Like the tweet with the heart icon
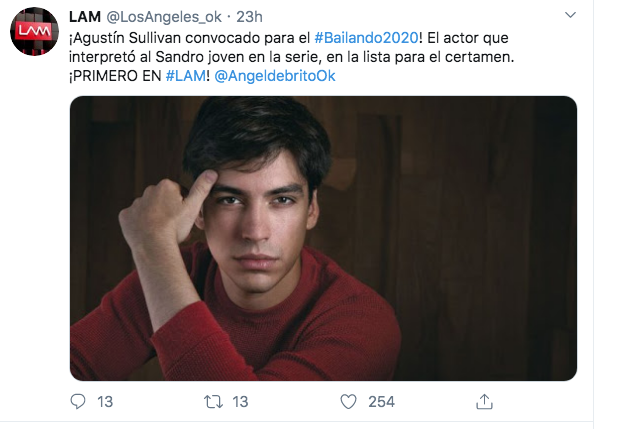 348,402
